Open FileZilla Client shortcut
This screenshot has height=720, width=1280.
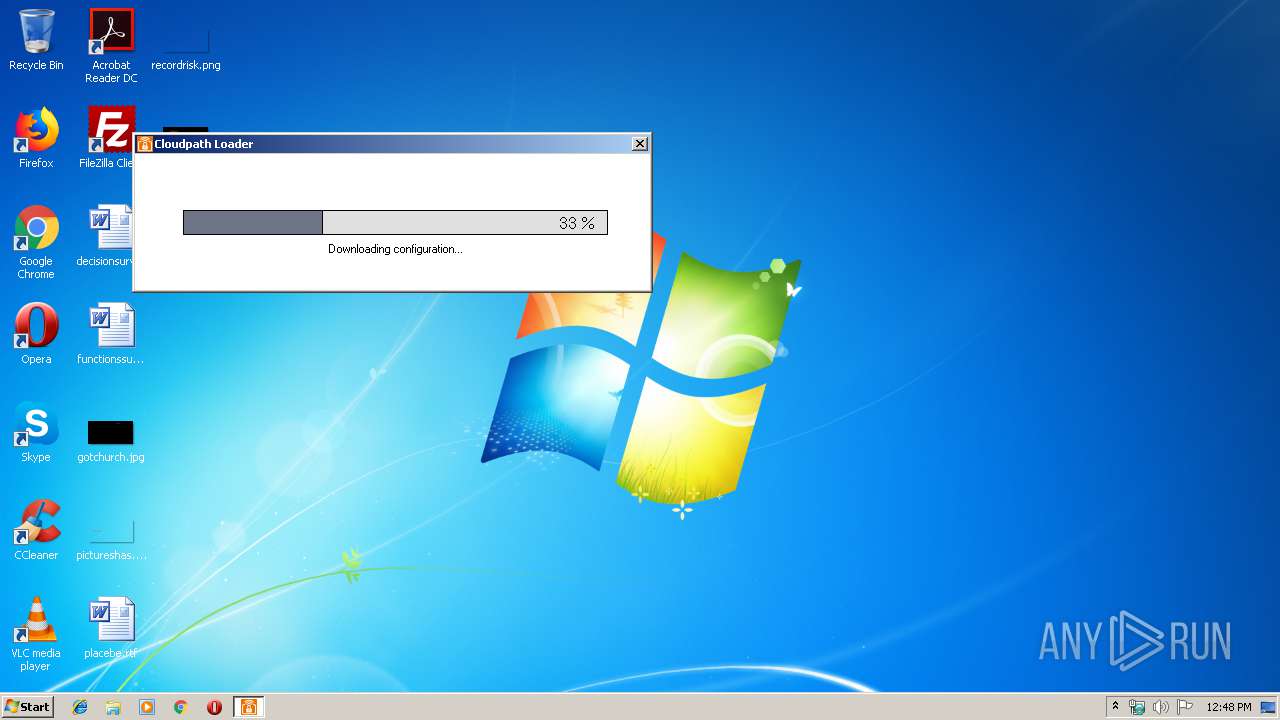109,138
